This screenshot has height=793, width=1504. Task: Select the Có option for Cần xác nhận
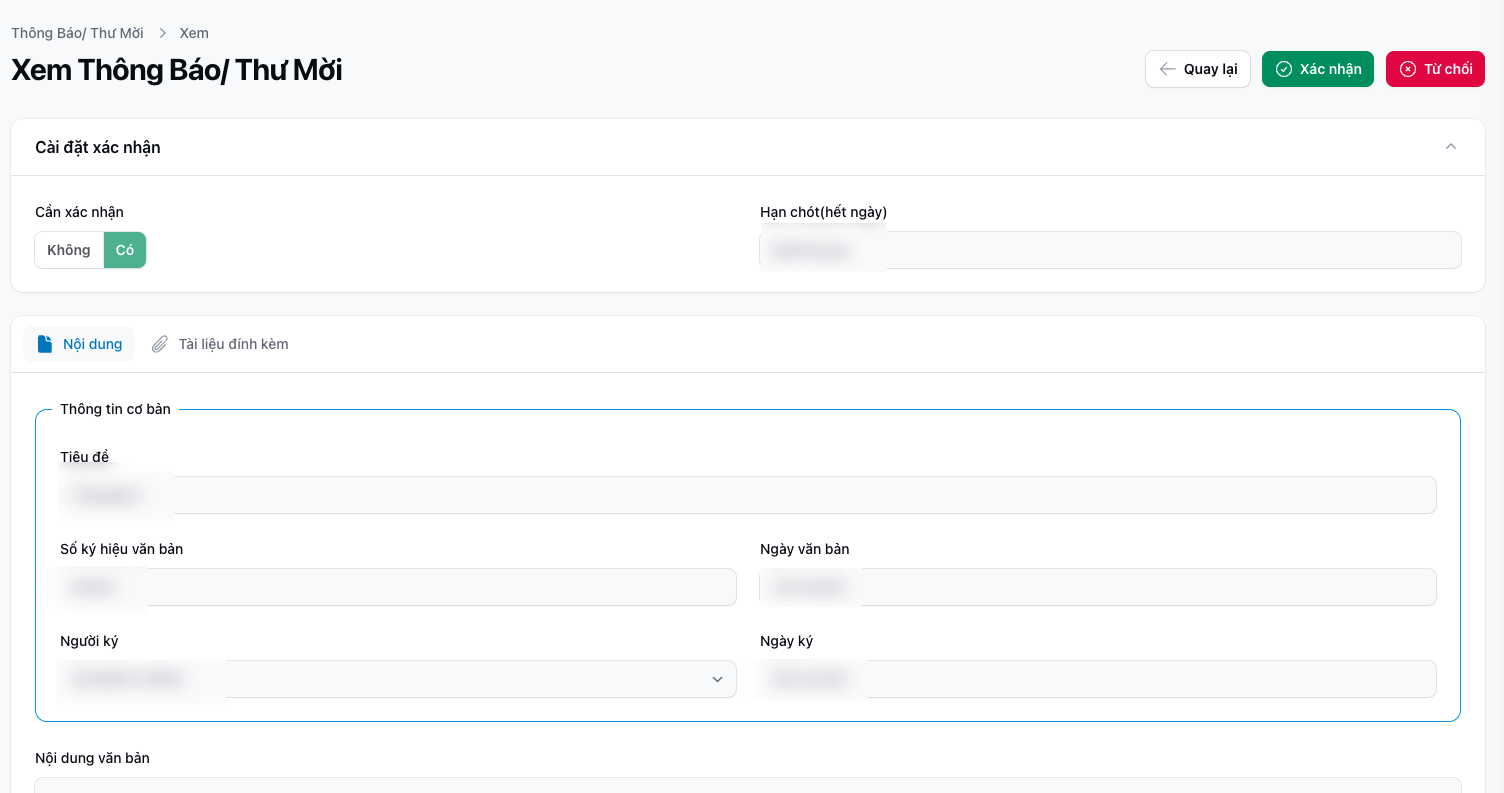coord(125,250)
